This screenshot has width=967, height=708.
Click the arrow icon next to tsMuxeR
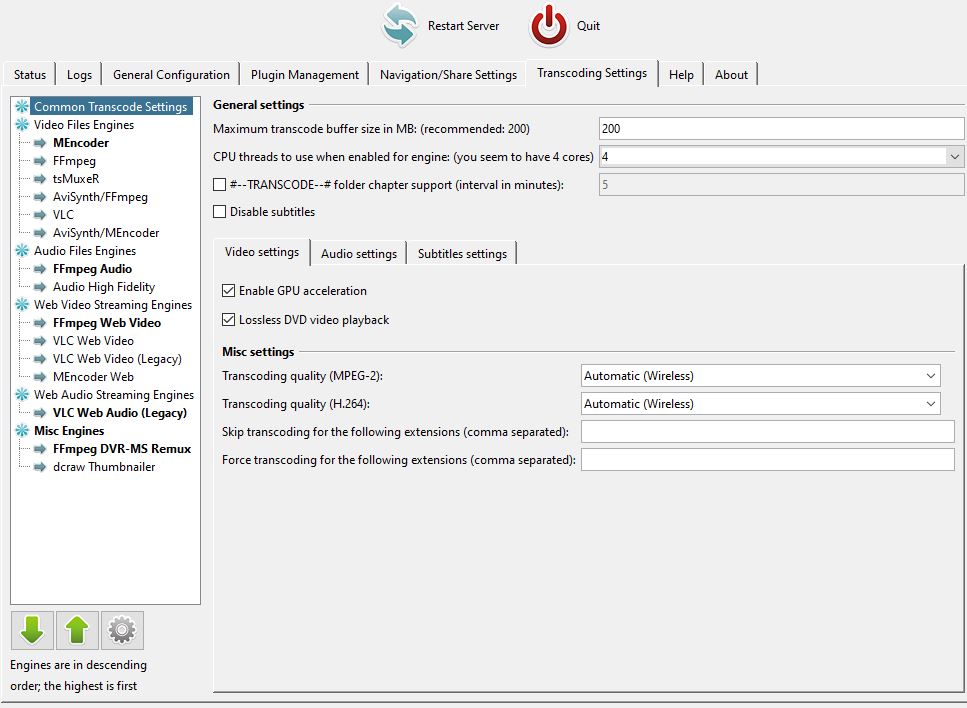pyautogui.click(x=40, y=179)
